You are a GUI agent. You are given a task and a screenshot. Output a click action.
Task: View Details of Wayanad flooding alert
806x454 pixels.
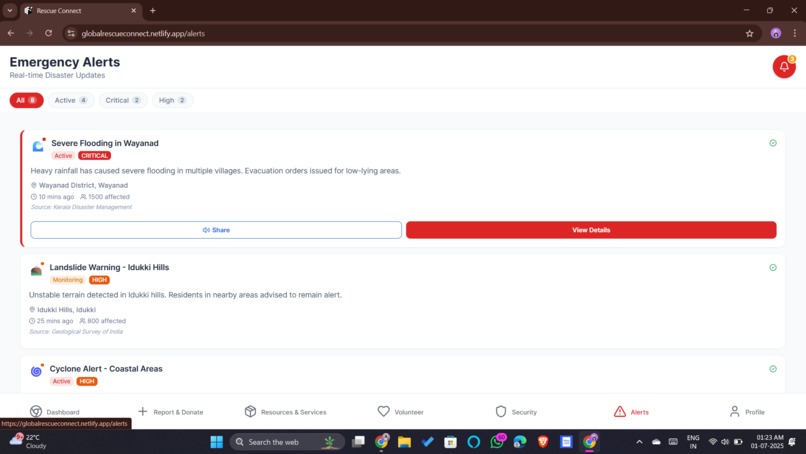pos(591,230)
